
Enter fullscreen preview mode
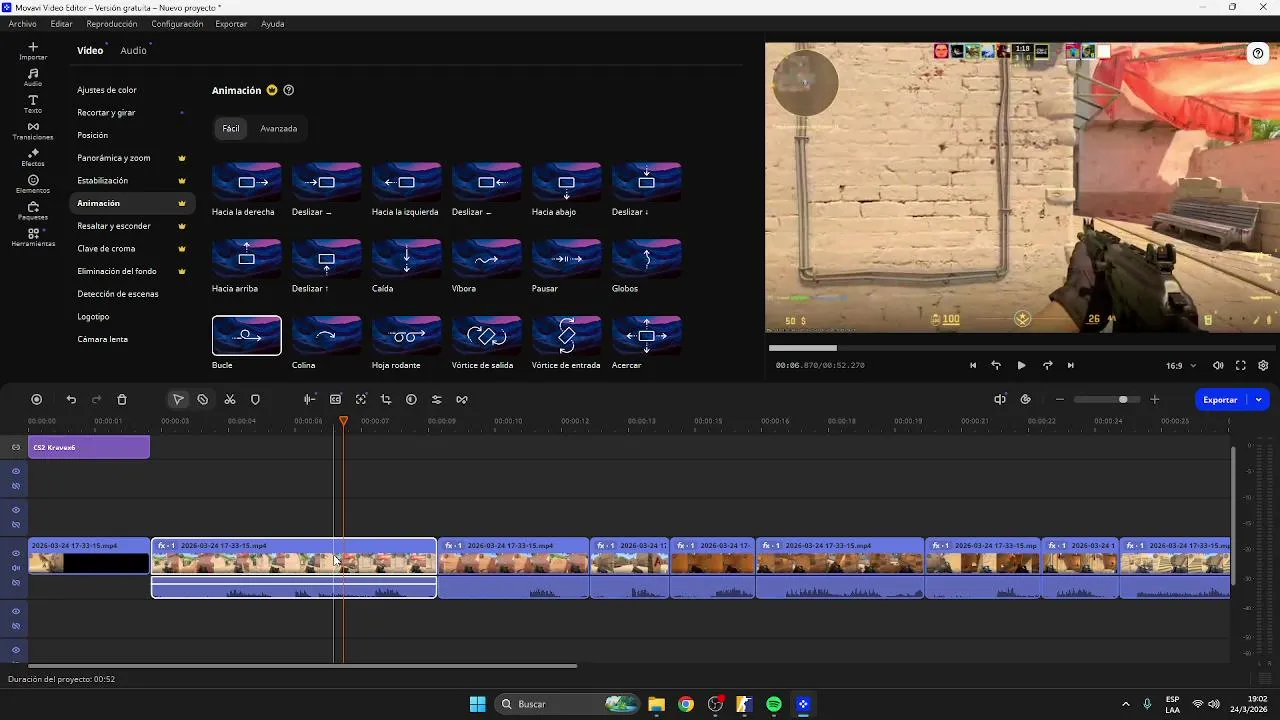1241,366
